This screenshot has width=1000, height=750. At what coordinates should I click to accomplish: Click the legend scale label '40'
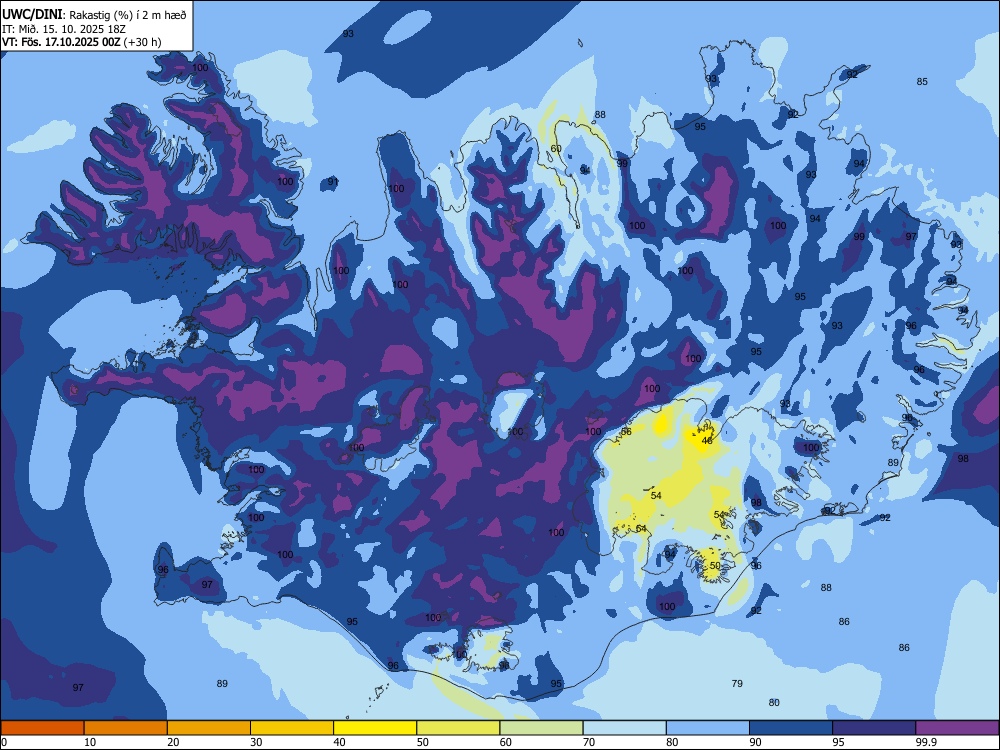(340, 742)
